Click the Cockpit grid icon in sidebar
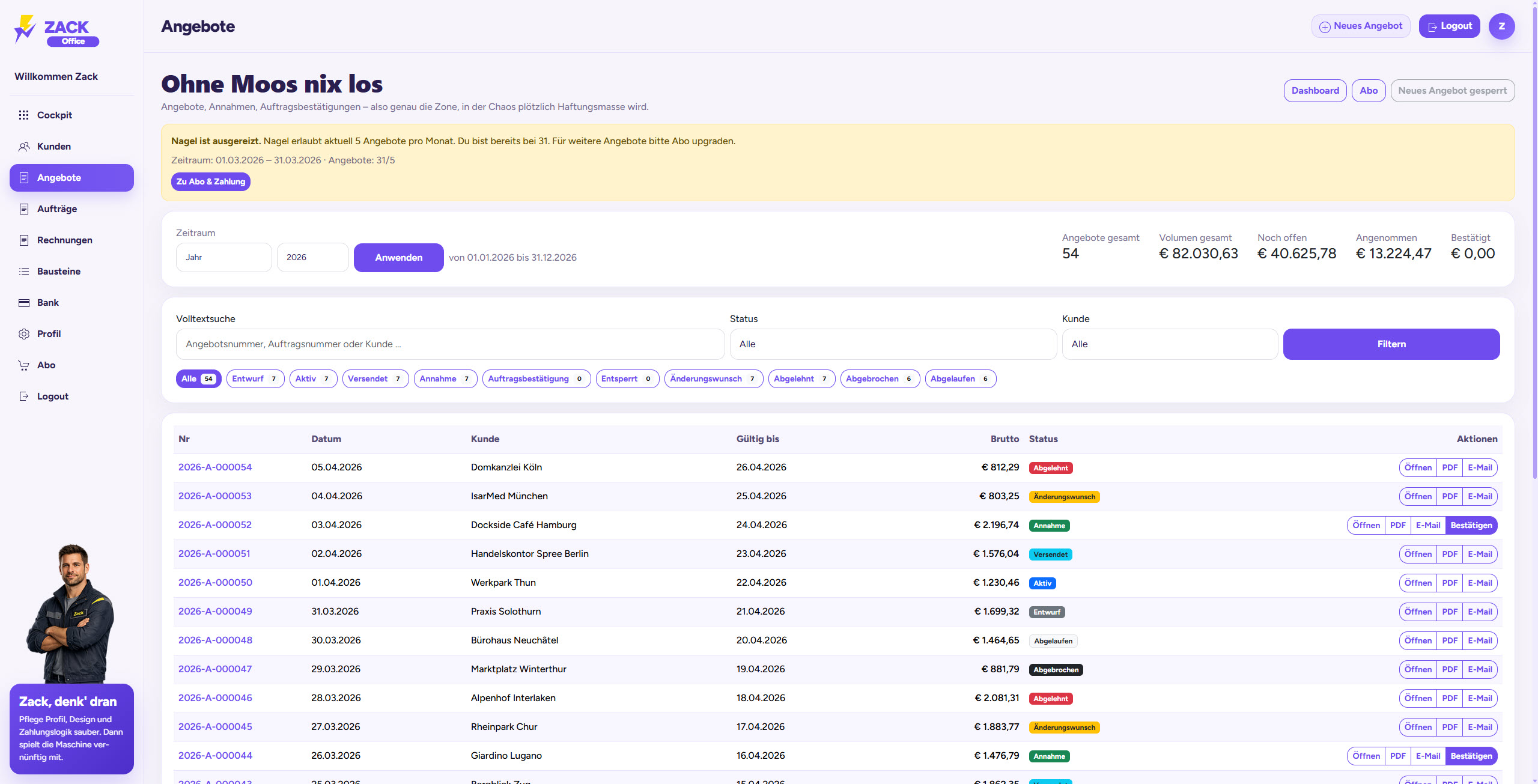This screenshot has height=784, width=1538. click(24, 115)
